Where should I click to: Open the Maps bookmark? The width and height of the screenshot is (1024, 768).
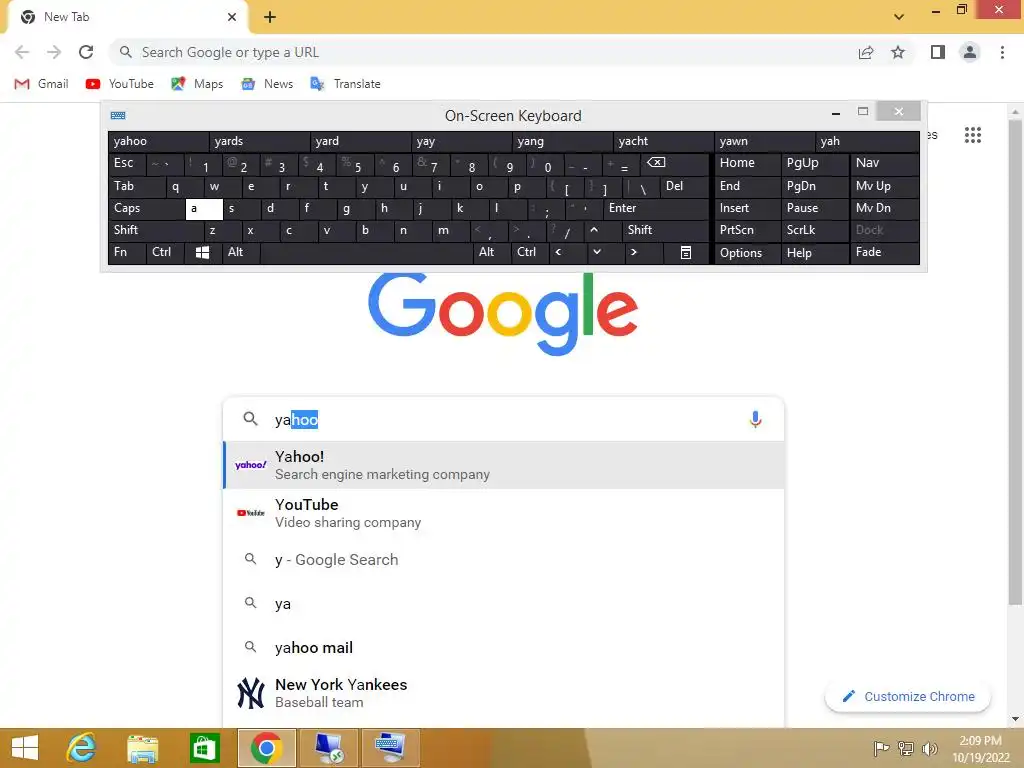point(197,84)
